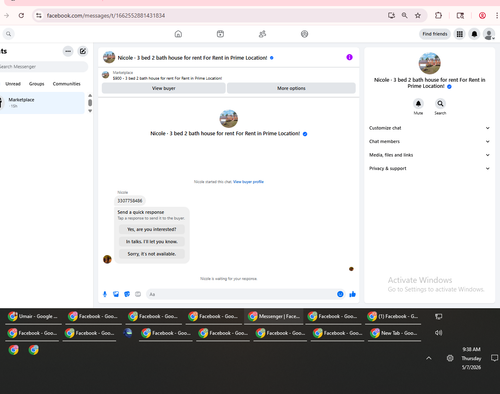The width and height of the screenshot is (500, 394).
Task: Open the volume speaker tray icon
Action: click(438, 333)
